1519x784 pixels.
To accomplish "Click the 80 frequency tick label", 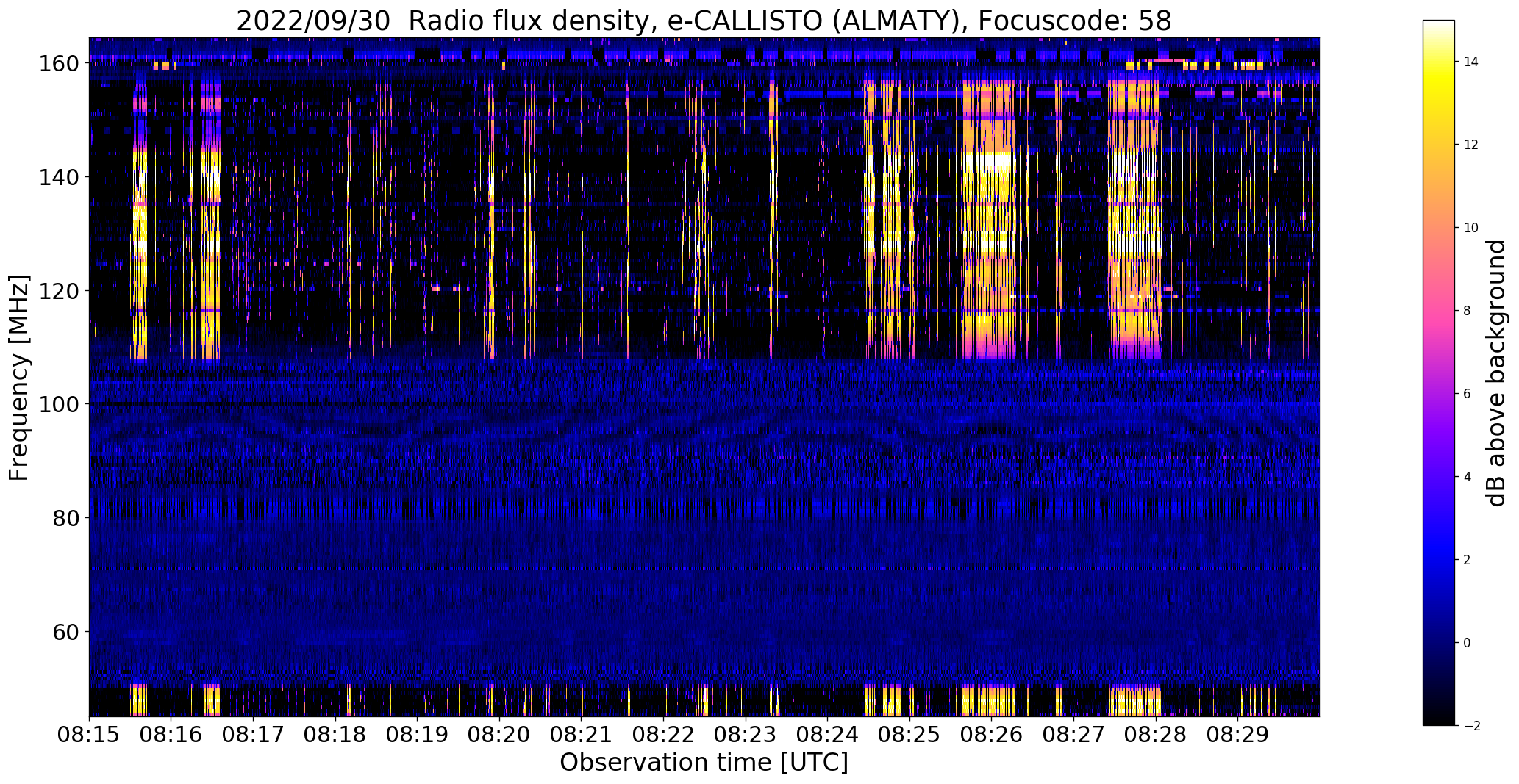I will [66, 518].
